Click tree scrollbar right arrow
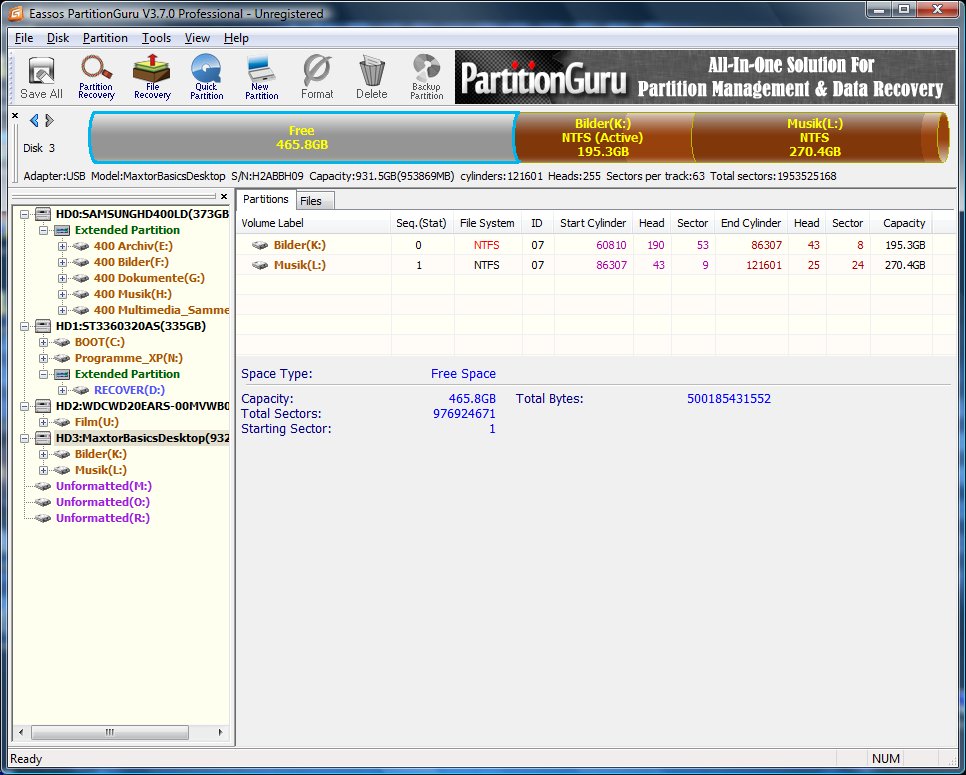The width and height of the screenshot is (966, 775). pyautogui.click(x=220, y=732)
